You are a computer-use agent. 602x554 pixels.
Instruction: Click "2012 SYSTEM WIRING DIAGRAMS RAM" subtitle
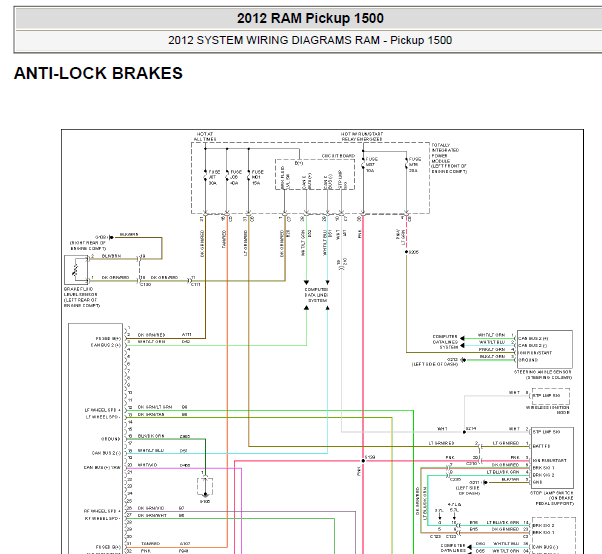(x=274, y=40)
